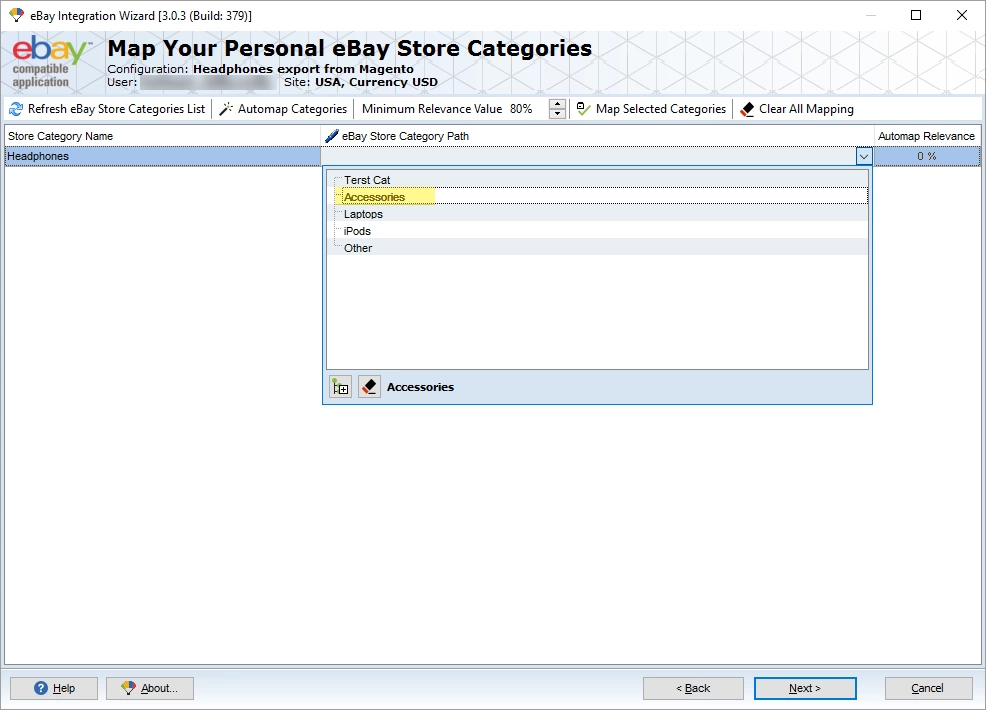
Task: Select Other in category tree
Action: coord(358,248)
